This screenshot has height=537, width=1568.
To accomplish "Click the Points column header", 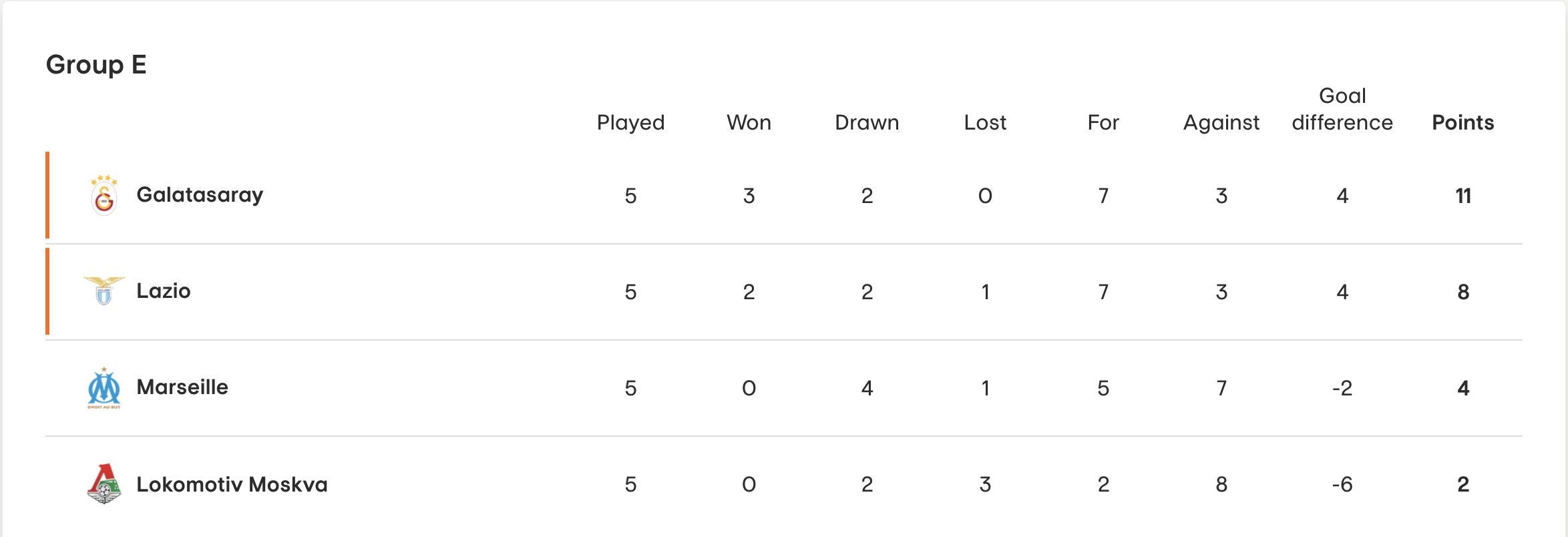I will [x=1462, y=122].
